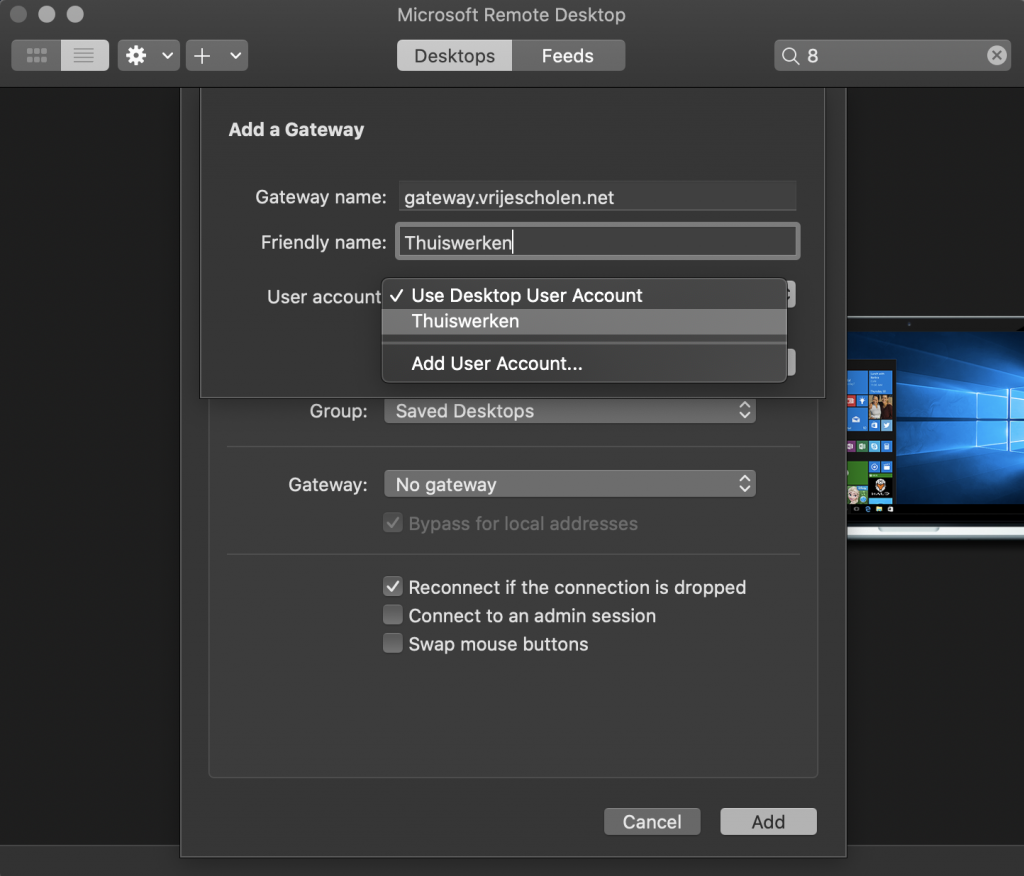Expand the add menu chevron
Screen dimensions: 1024x876
[x=236, y=56]
